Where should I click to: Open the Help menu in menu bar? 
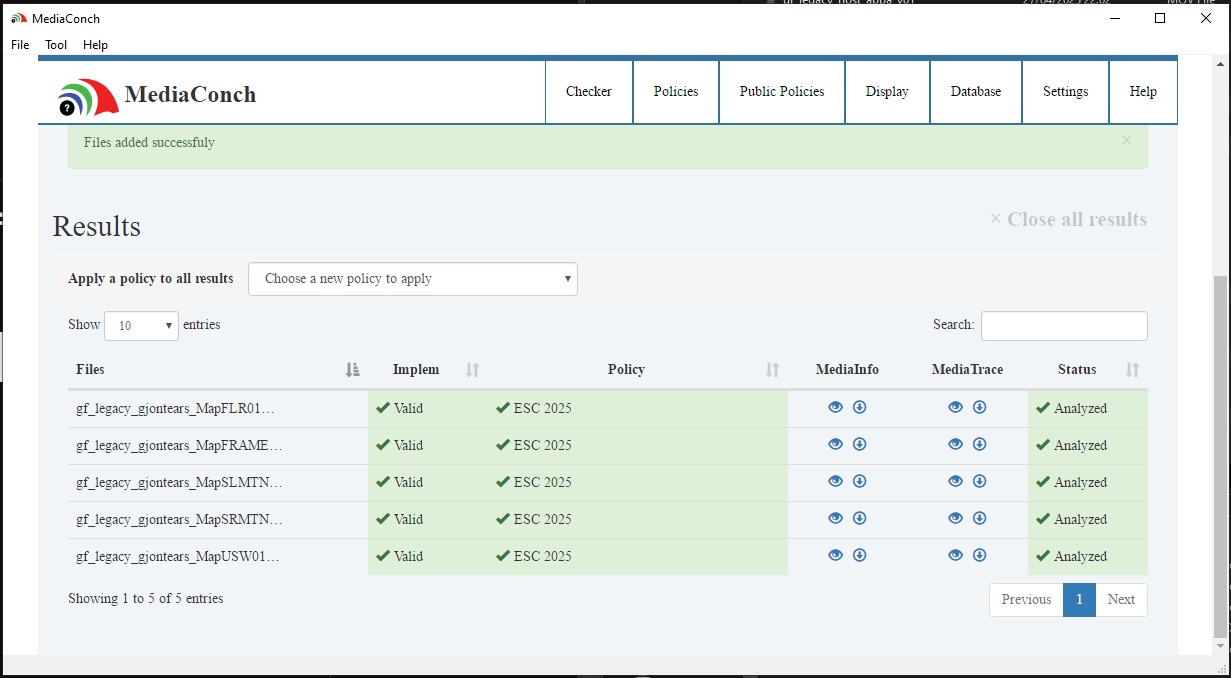click(95, 45)
